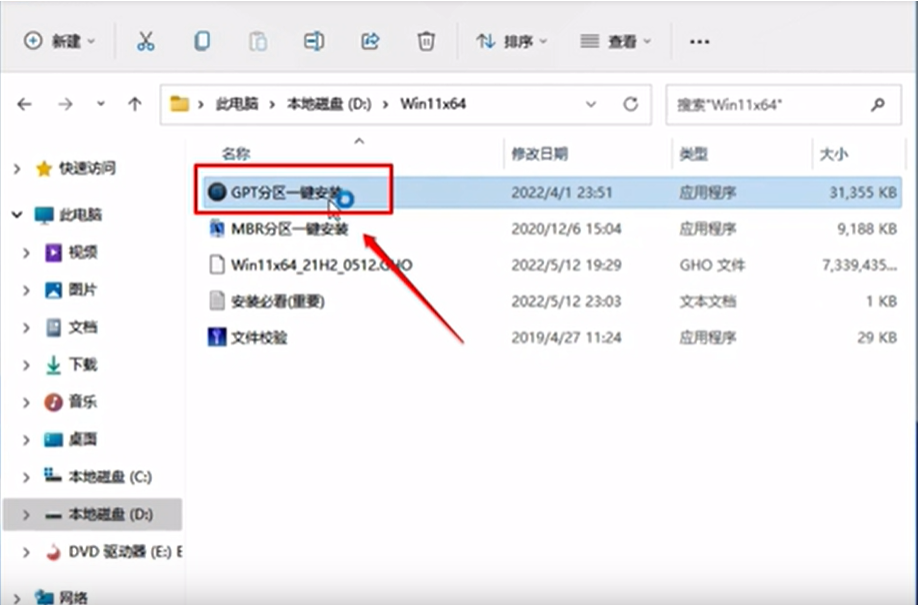Select the GPT分区一键安装 application
This screenshot has height=605, width=918.
[553, 192]
